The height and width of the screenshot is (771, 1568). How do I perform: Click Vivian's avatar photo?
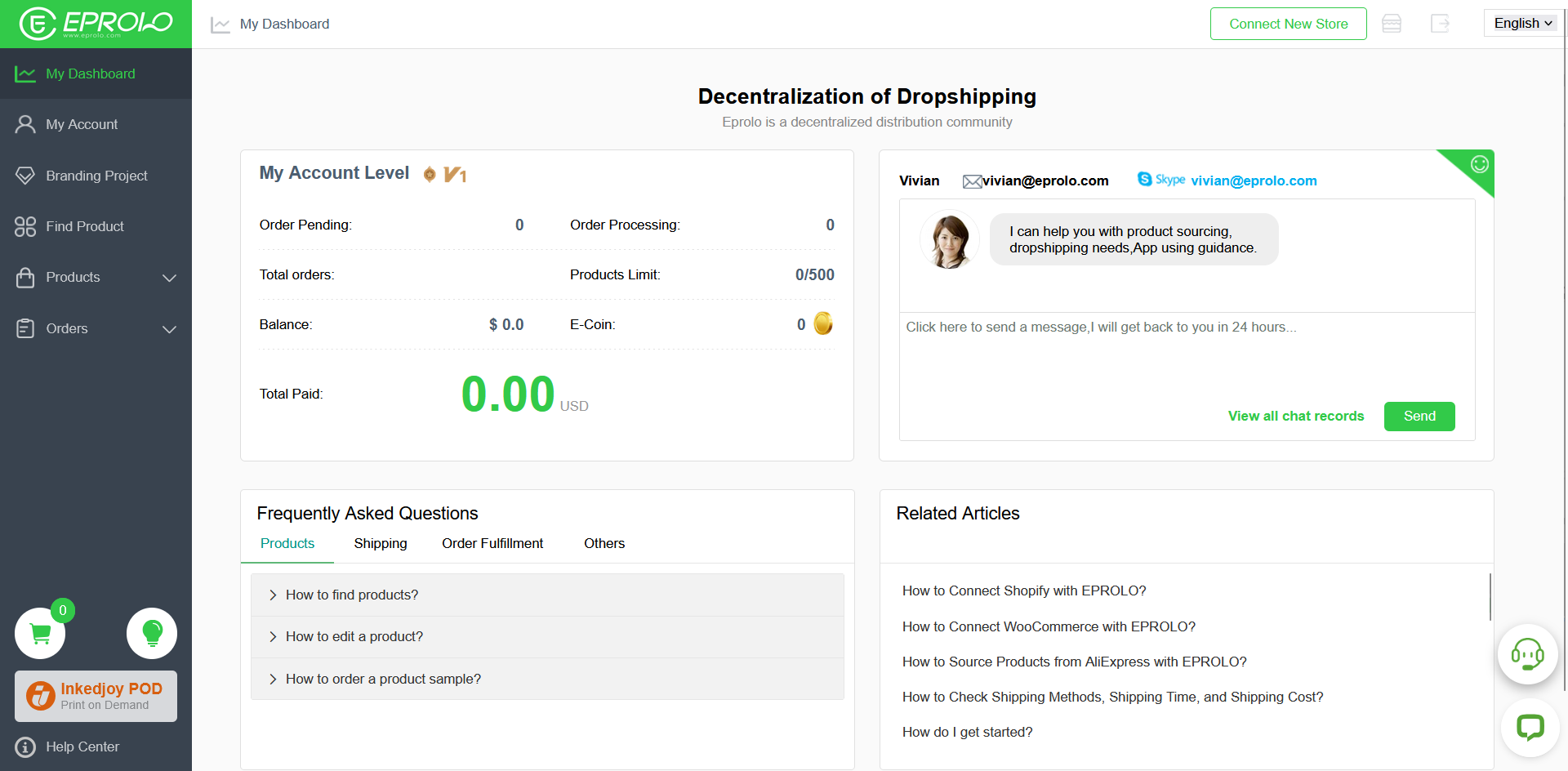click(x=949, y=240)
